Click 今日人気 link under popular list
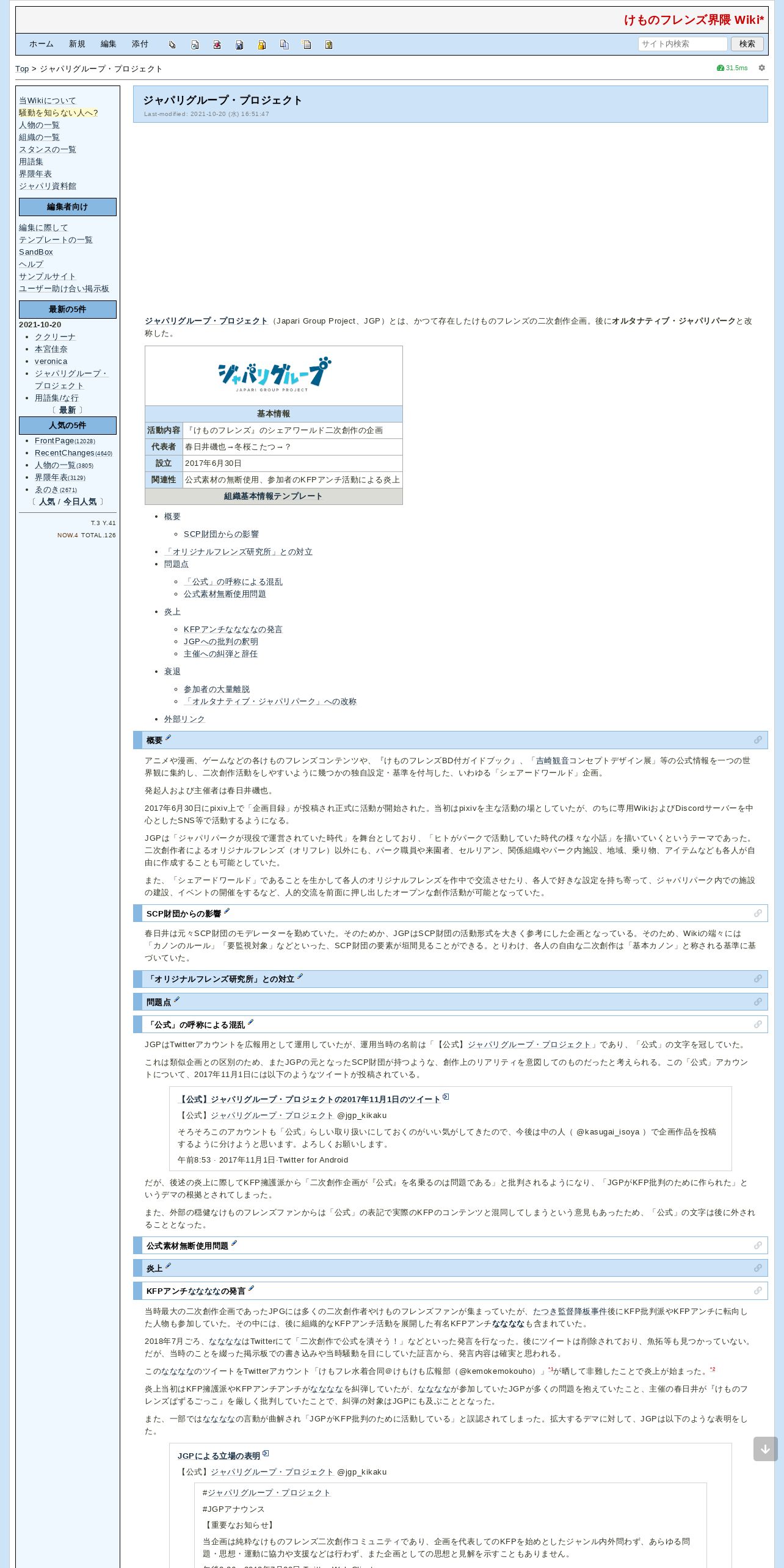Screen dimensions: 784x1568 click(x=80, y=502)
